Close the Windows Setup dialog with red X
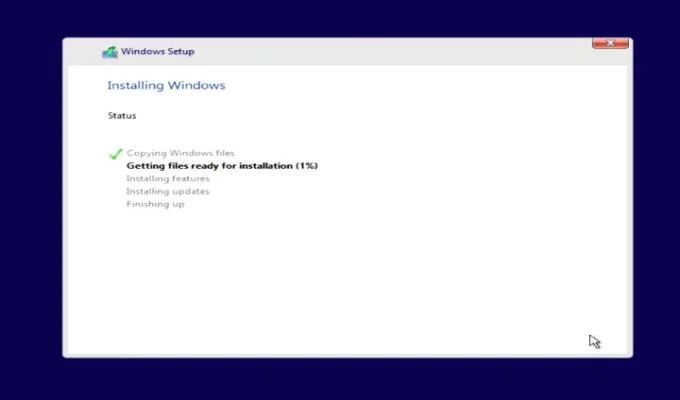This screenshot has width=680, height=400. click(x=610, y=43)
